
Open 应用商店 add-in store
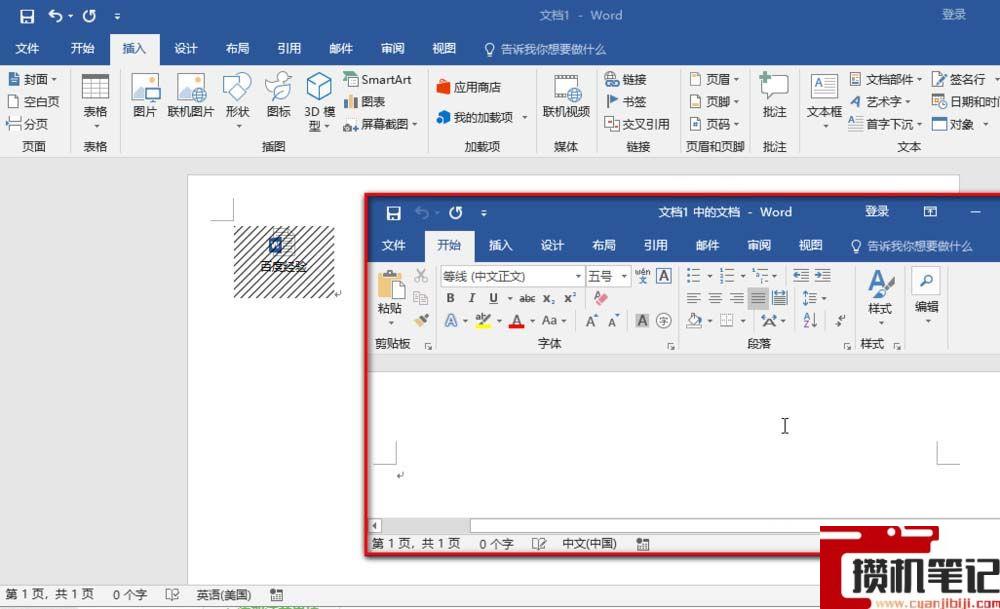pyautogui.click(x=469, y=87)
